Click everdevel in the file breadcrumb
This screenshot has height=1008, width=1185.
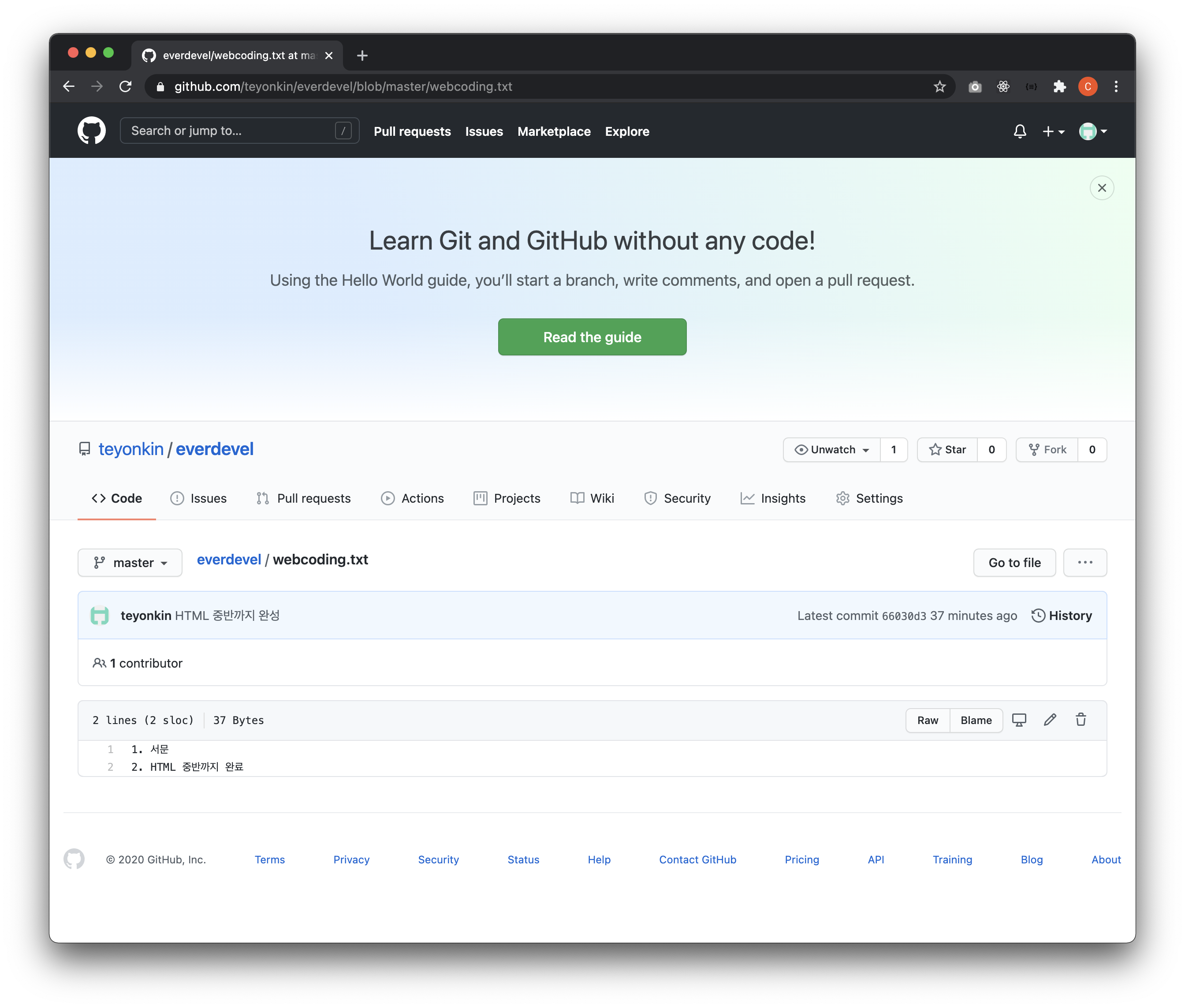[x=228, y=560]
